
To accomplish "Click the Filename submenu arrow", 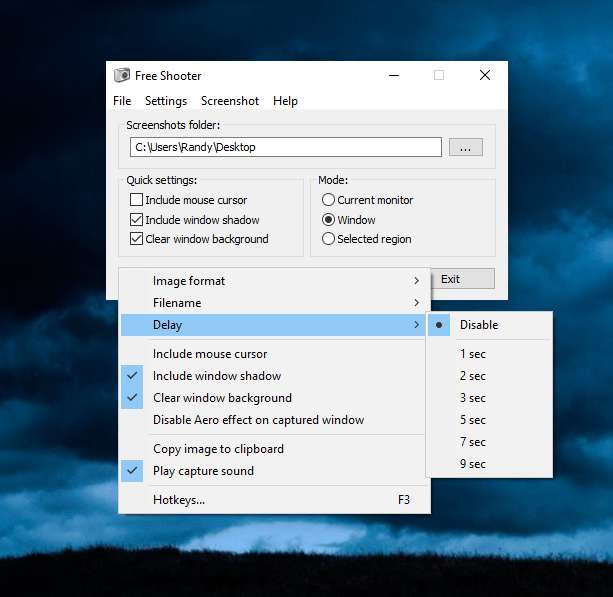I will [416, 303].
